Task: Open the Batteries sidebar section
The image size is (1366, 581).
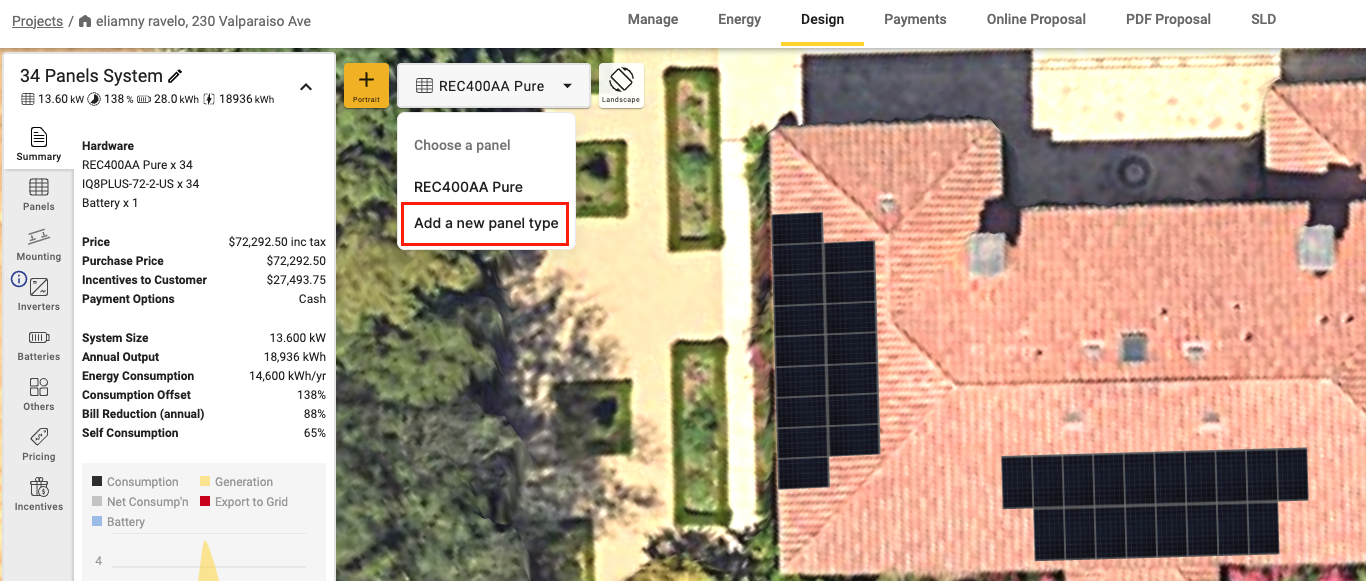Action: pyautogui.click(x=38, y=344)
